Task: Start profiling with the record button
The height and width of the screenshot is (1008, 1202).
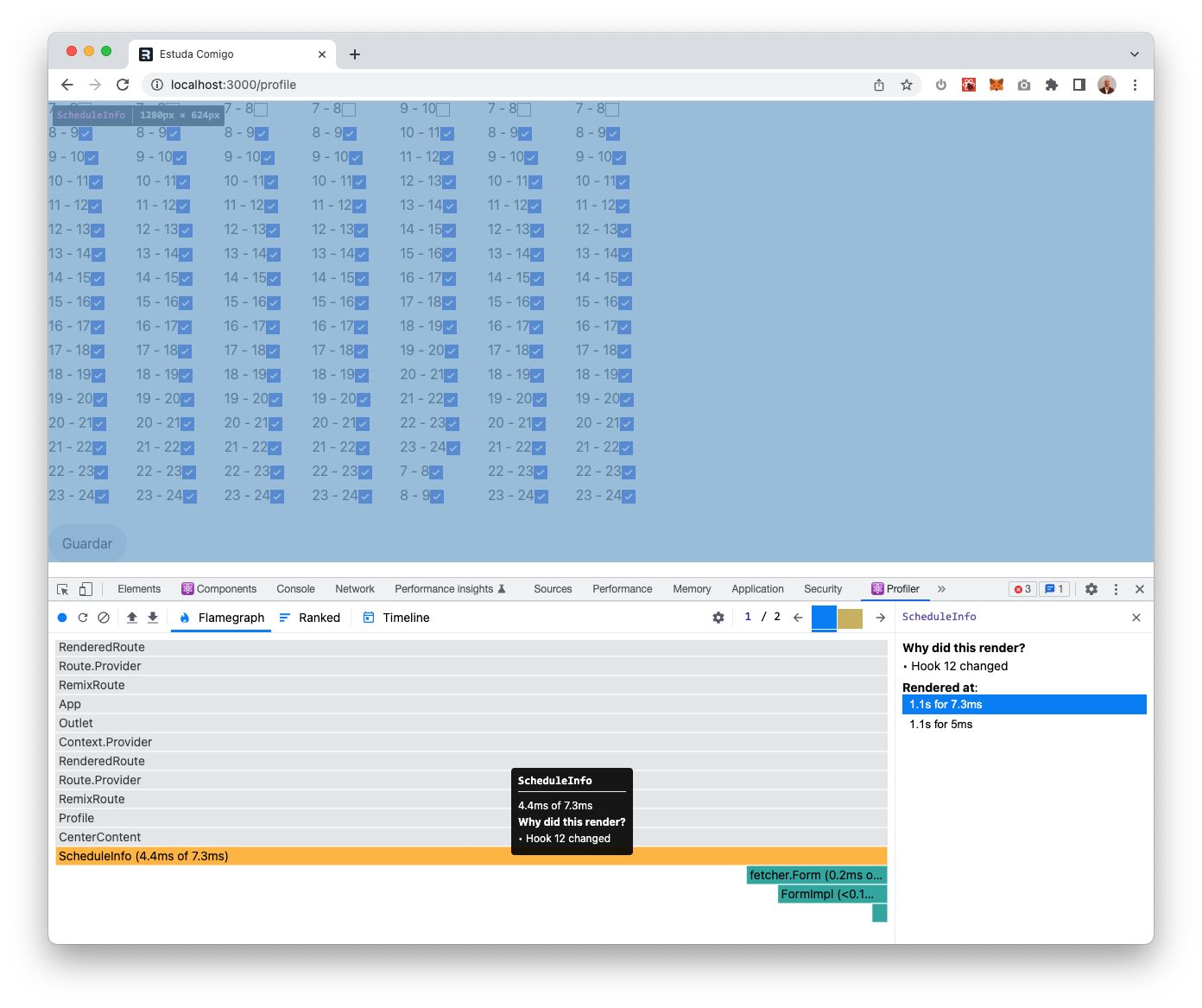Action: (x=62, y=618)
